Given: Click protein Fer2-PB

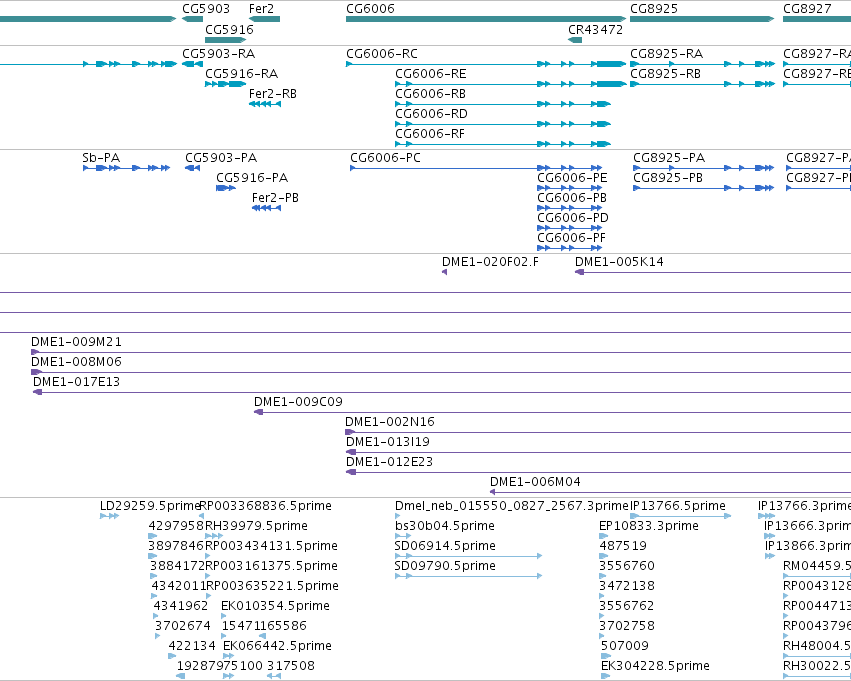Looking at the screenshot, I should click(x=266, y=208).
